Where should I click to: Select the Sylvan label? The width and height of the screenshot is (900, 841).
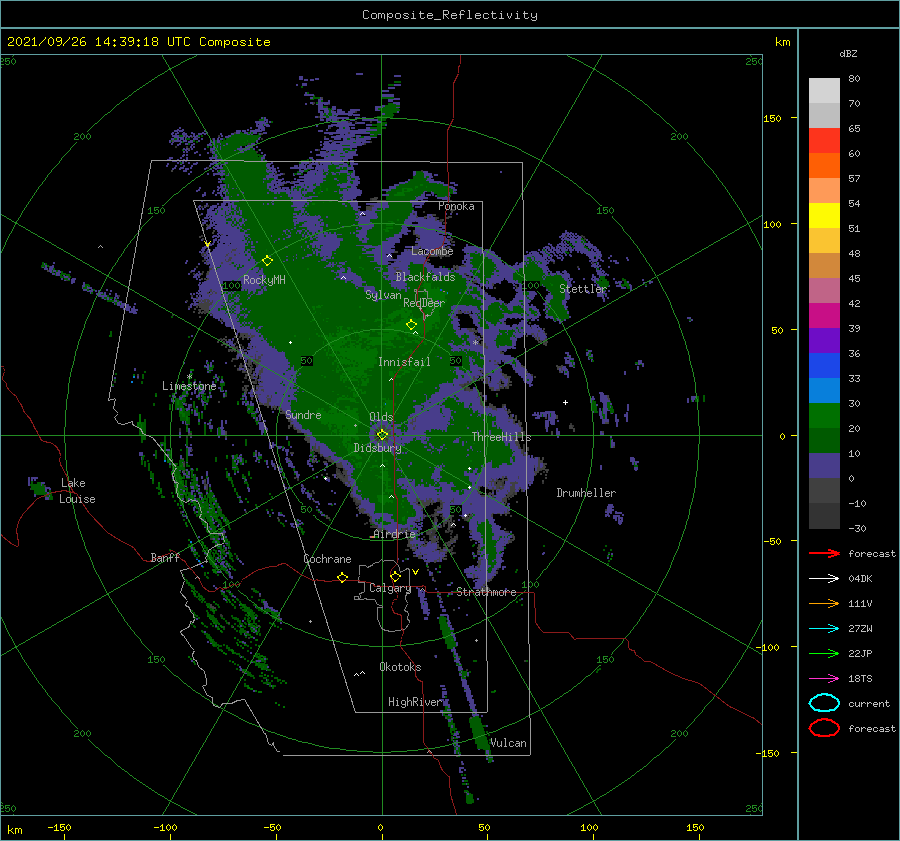(x=383, y=295)
